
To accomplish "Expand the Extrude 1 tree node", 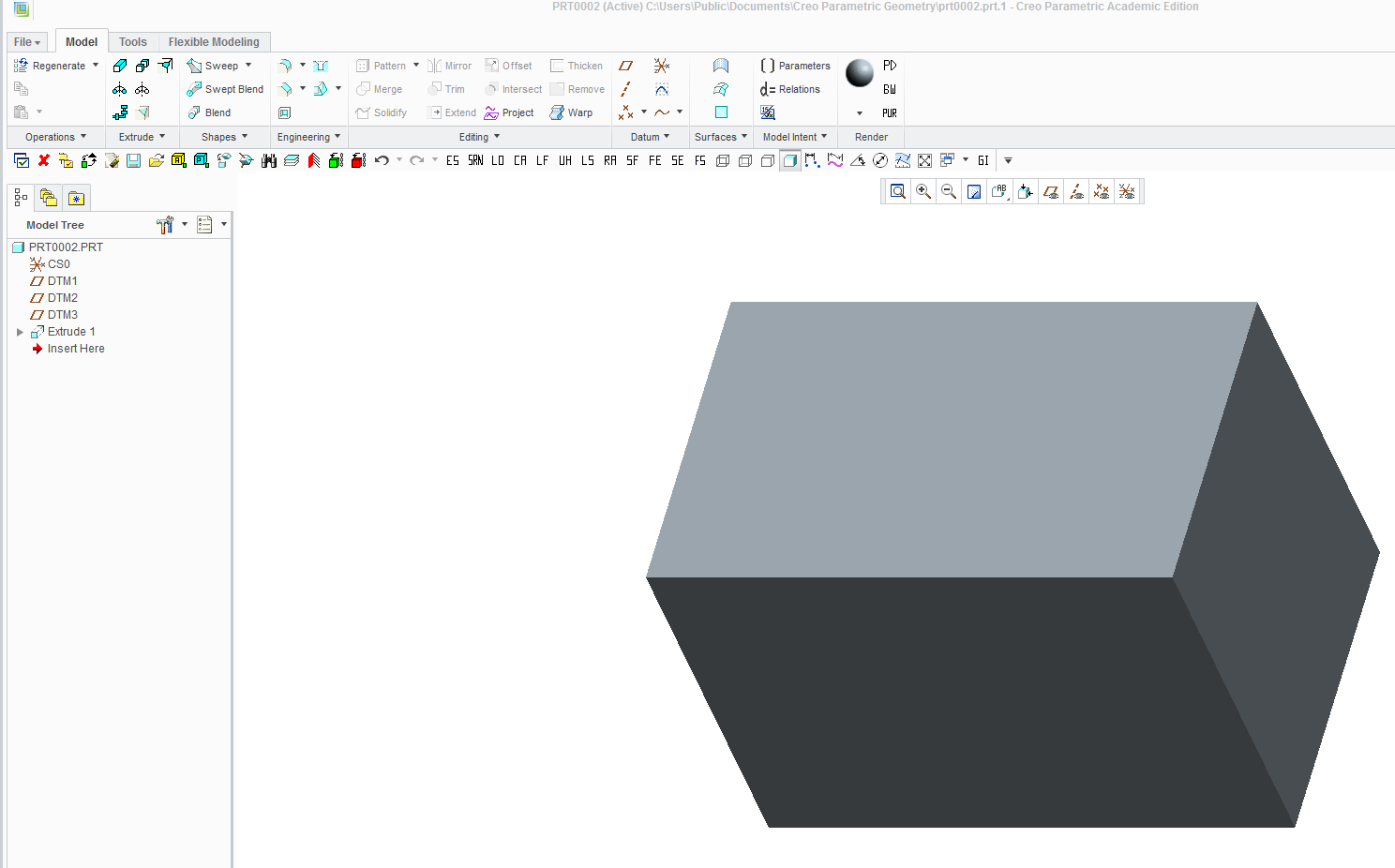I will [x=20, y=331].
